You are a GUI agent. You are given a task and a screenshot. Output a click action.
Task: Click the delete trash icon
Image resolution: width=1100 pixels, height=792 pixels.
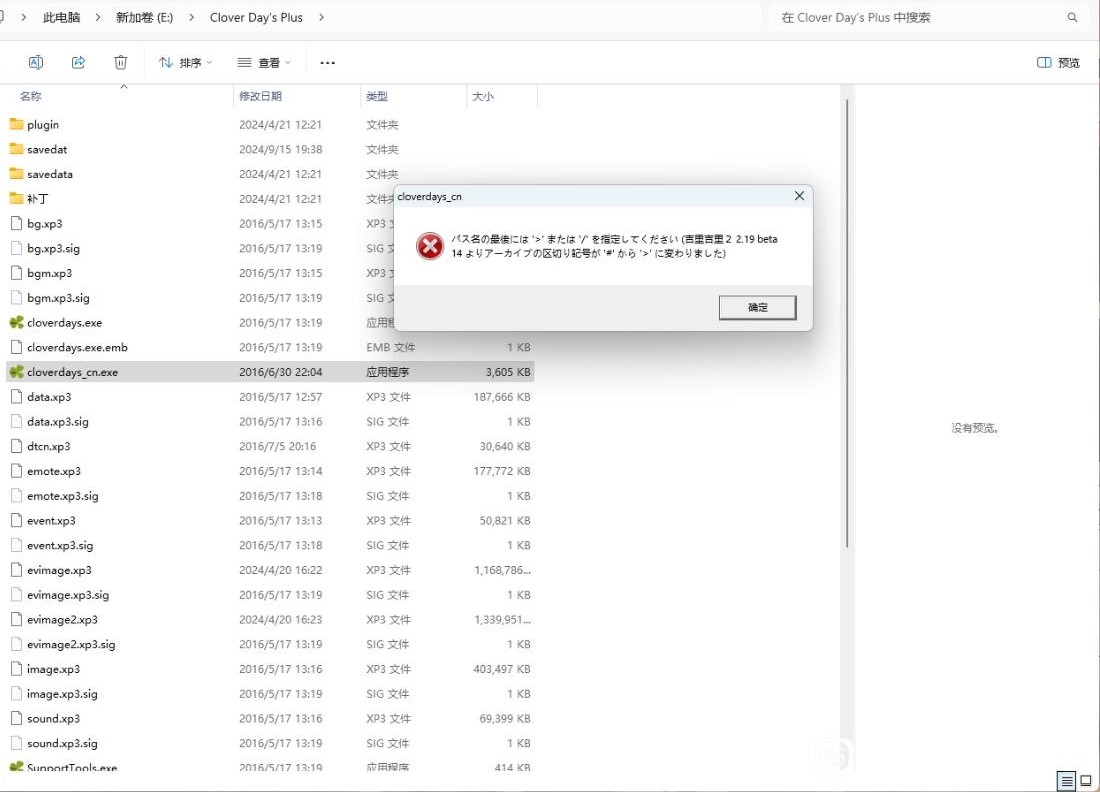click(x=121, y=62)
